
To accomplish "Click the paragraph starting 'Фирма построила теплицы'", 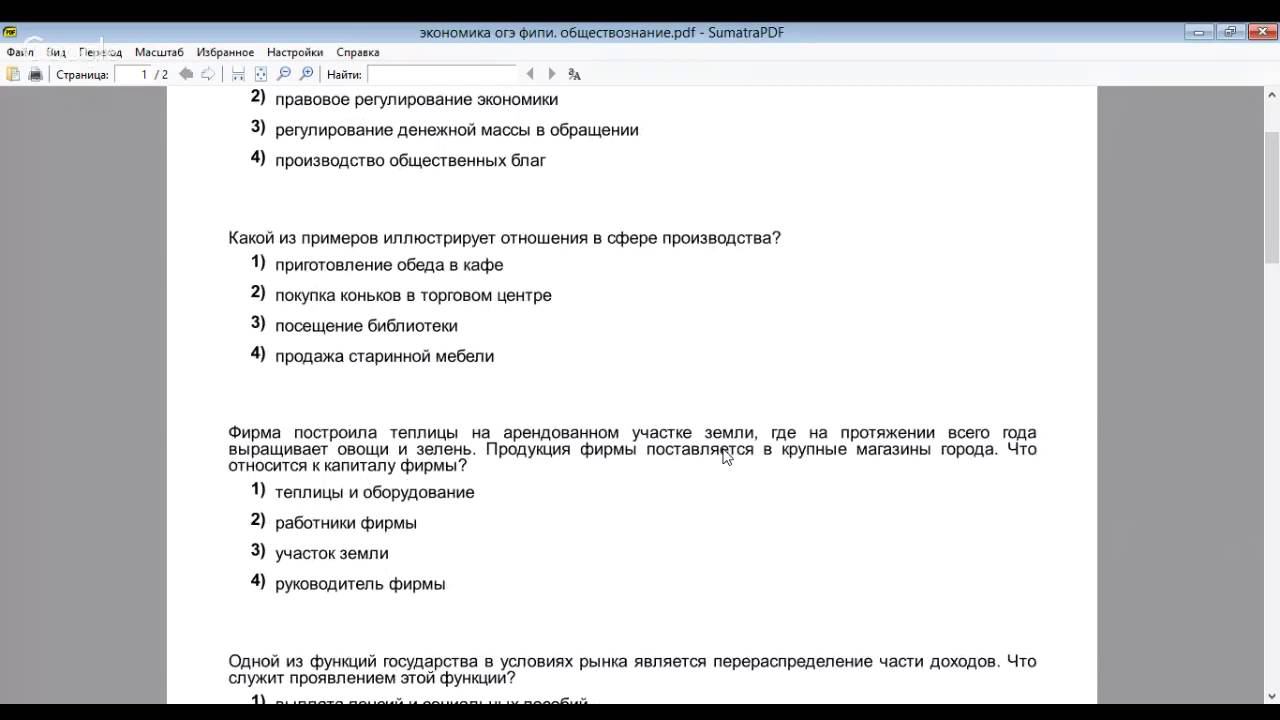I will [x=632, y=449].
